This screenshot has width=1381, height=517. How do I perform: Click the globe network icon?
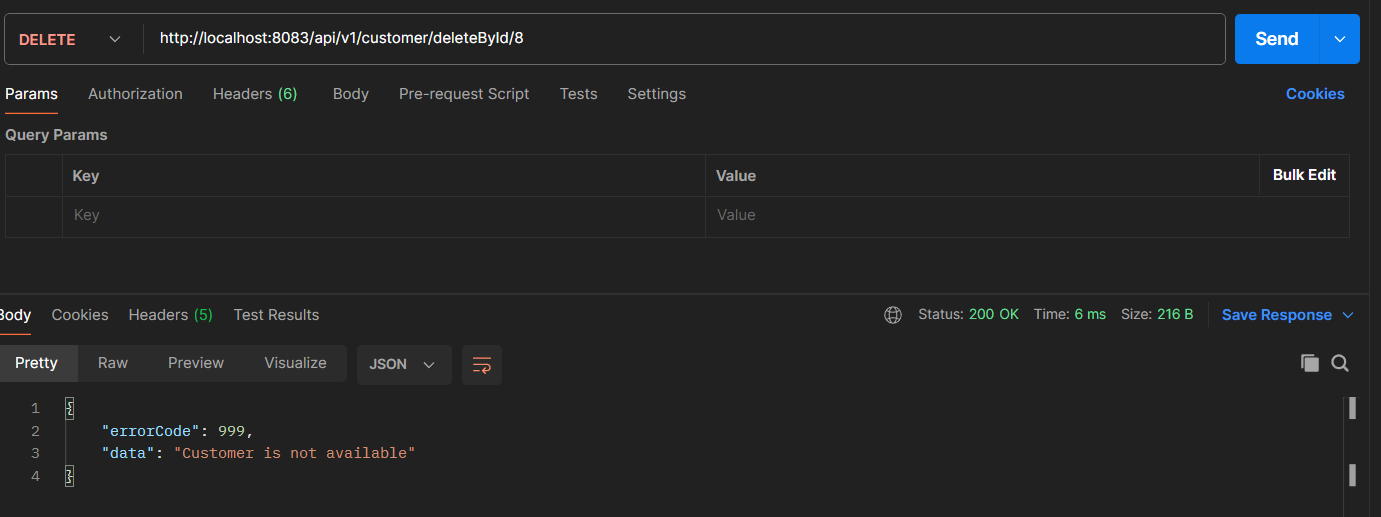pyautogui.click(x=893, y=315)
